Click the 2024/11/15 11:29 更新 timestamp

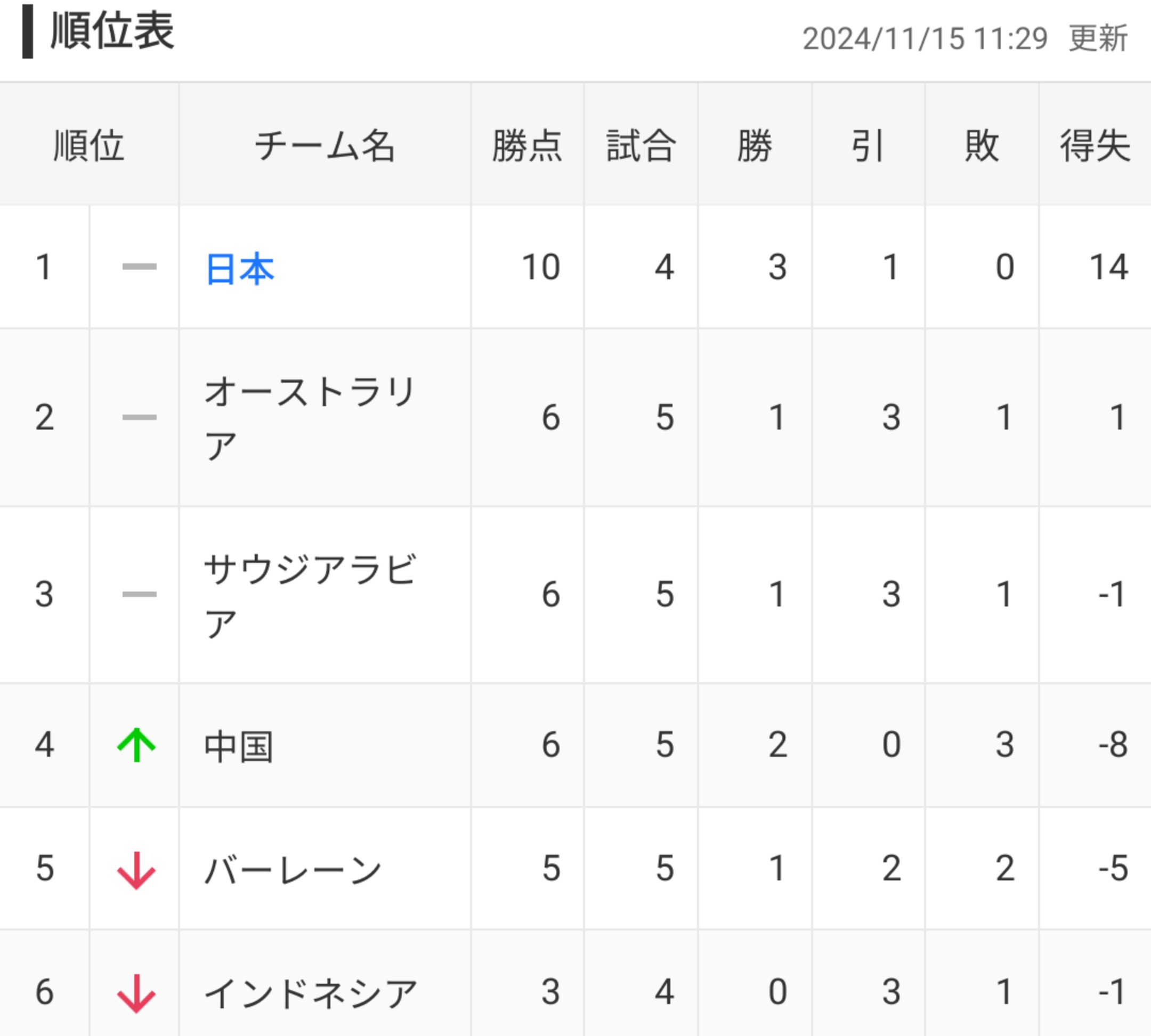click(964, 39)
